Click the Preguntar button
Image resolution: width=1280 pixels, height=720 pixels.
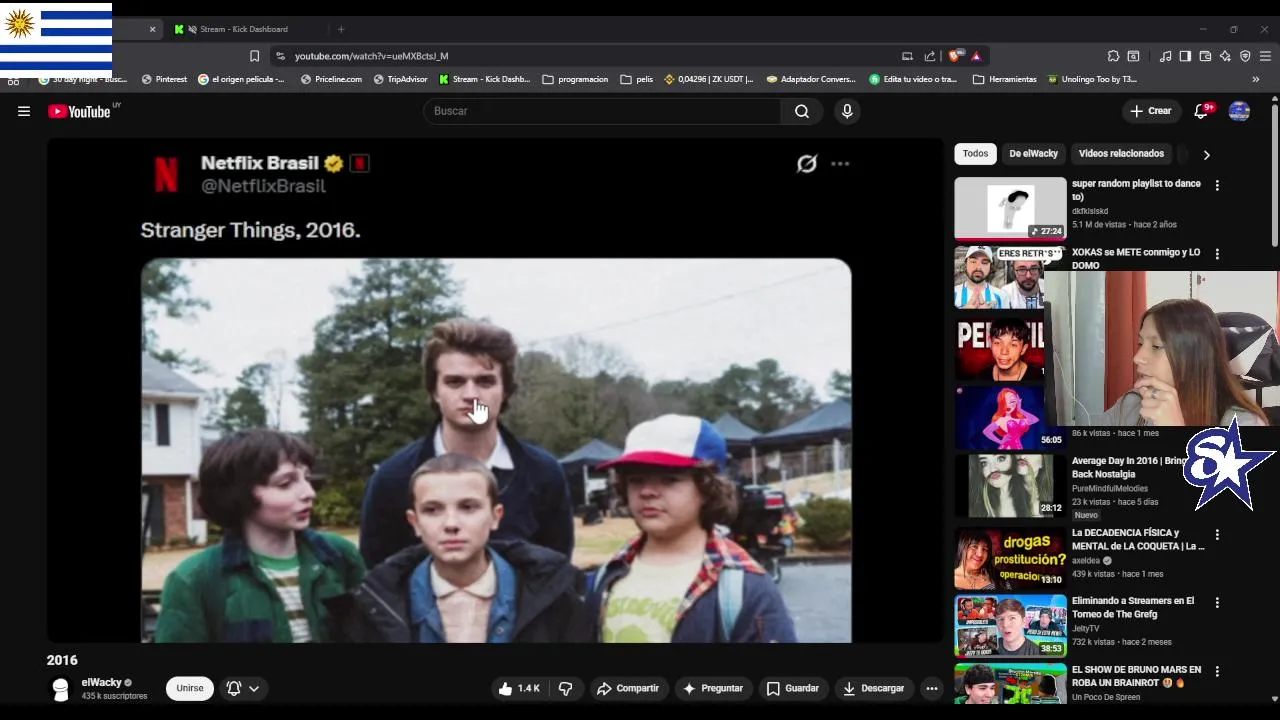pyautogui.click(x=713, y=688)
